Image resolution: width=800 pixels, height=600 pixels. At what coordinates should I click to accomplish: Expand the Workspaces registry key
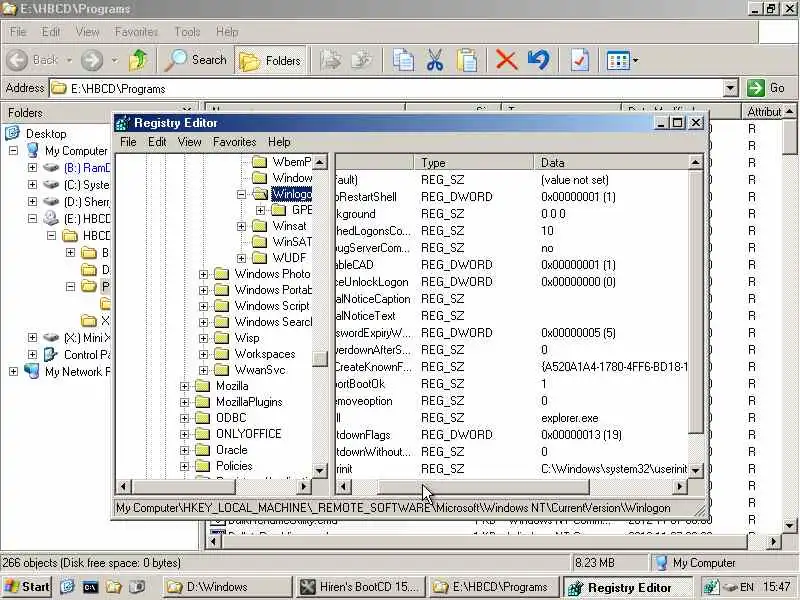tap(203, 355)
